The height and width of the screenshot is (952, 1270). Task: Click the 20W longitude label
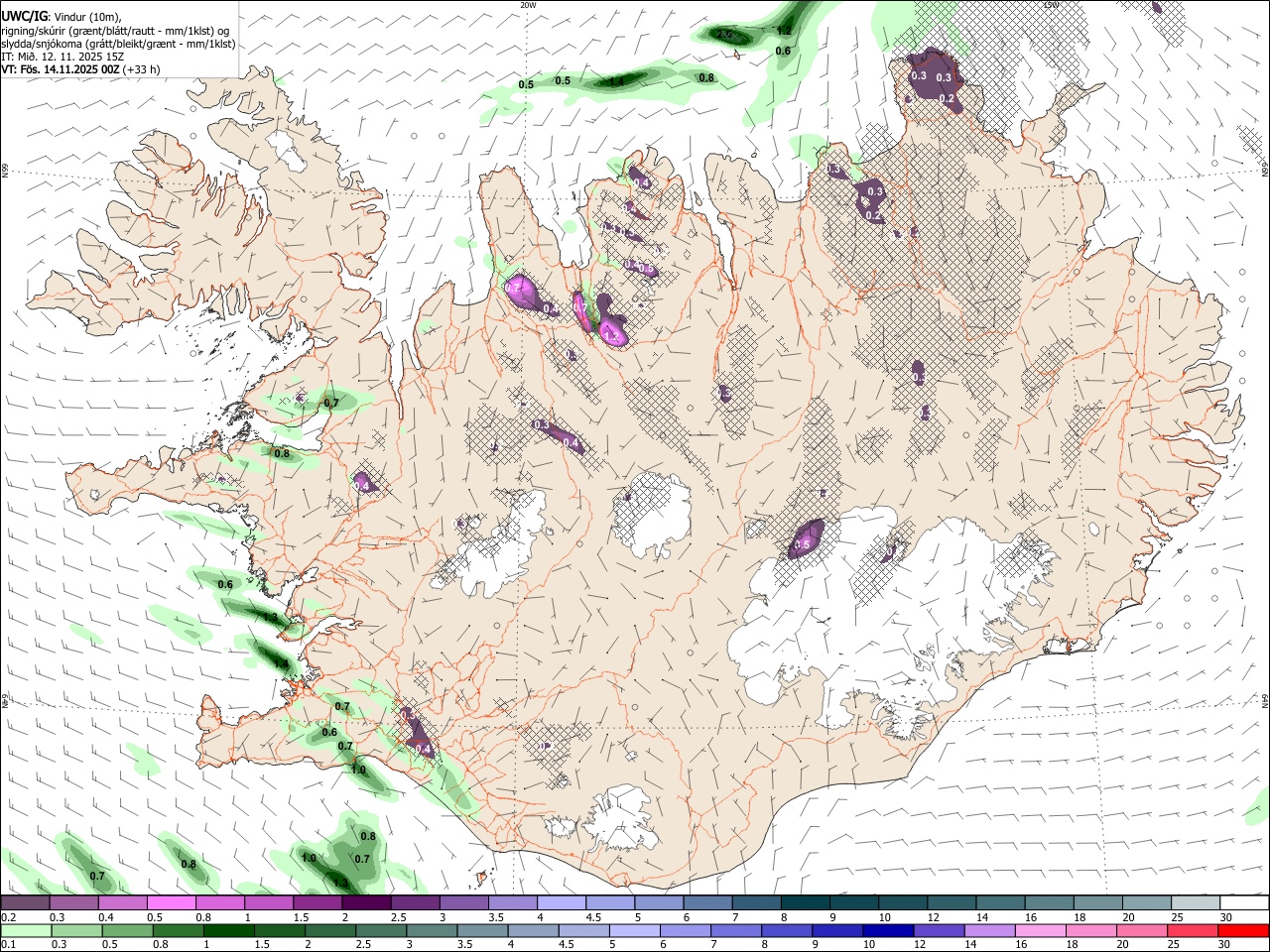point(528,5)
